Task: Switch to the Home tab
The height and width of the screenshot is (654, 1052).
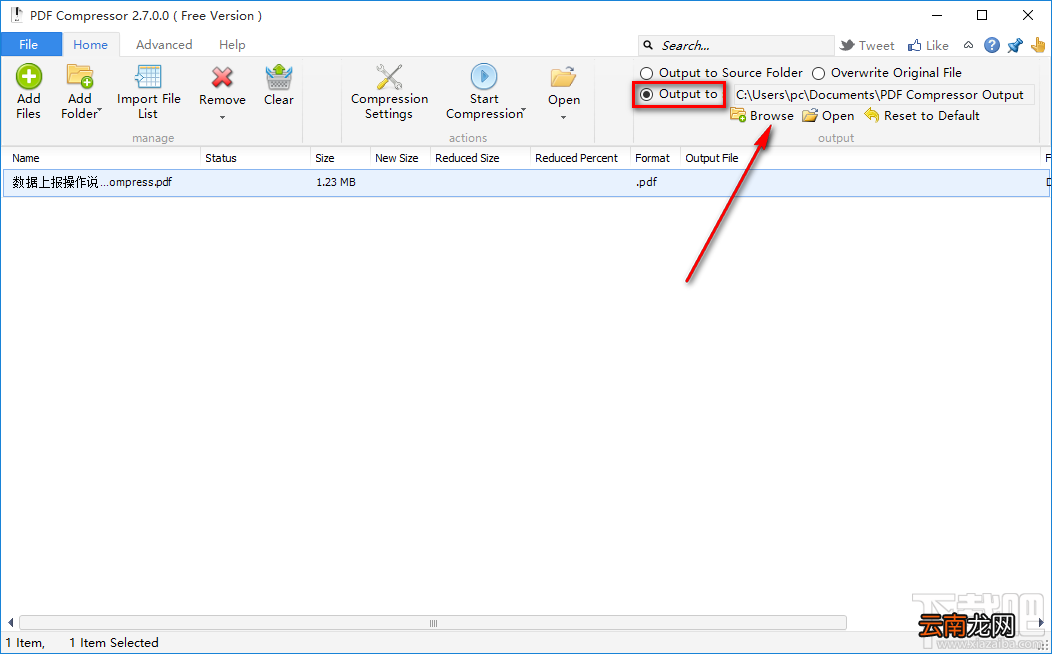Action: [x=91, y=44]
